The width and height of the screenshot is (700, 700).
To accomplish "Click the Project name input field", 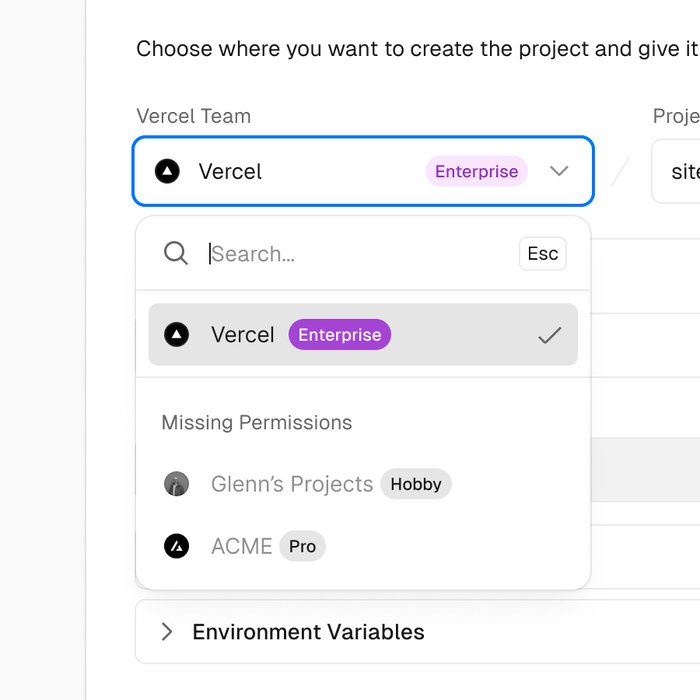I will coord(680,172).
